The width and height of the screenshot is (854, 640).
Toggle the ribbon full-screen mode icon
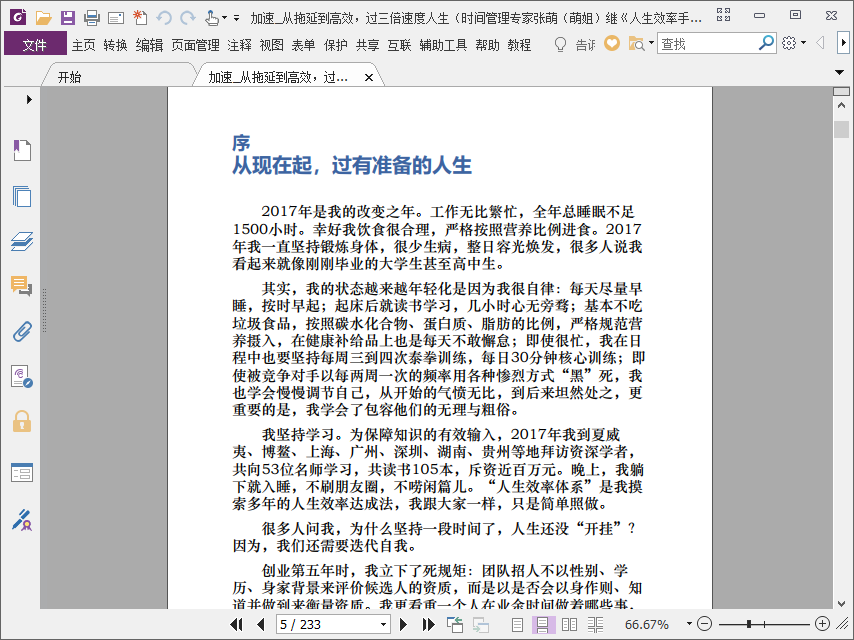click(x=723, y=15)
